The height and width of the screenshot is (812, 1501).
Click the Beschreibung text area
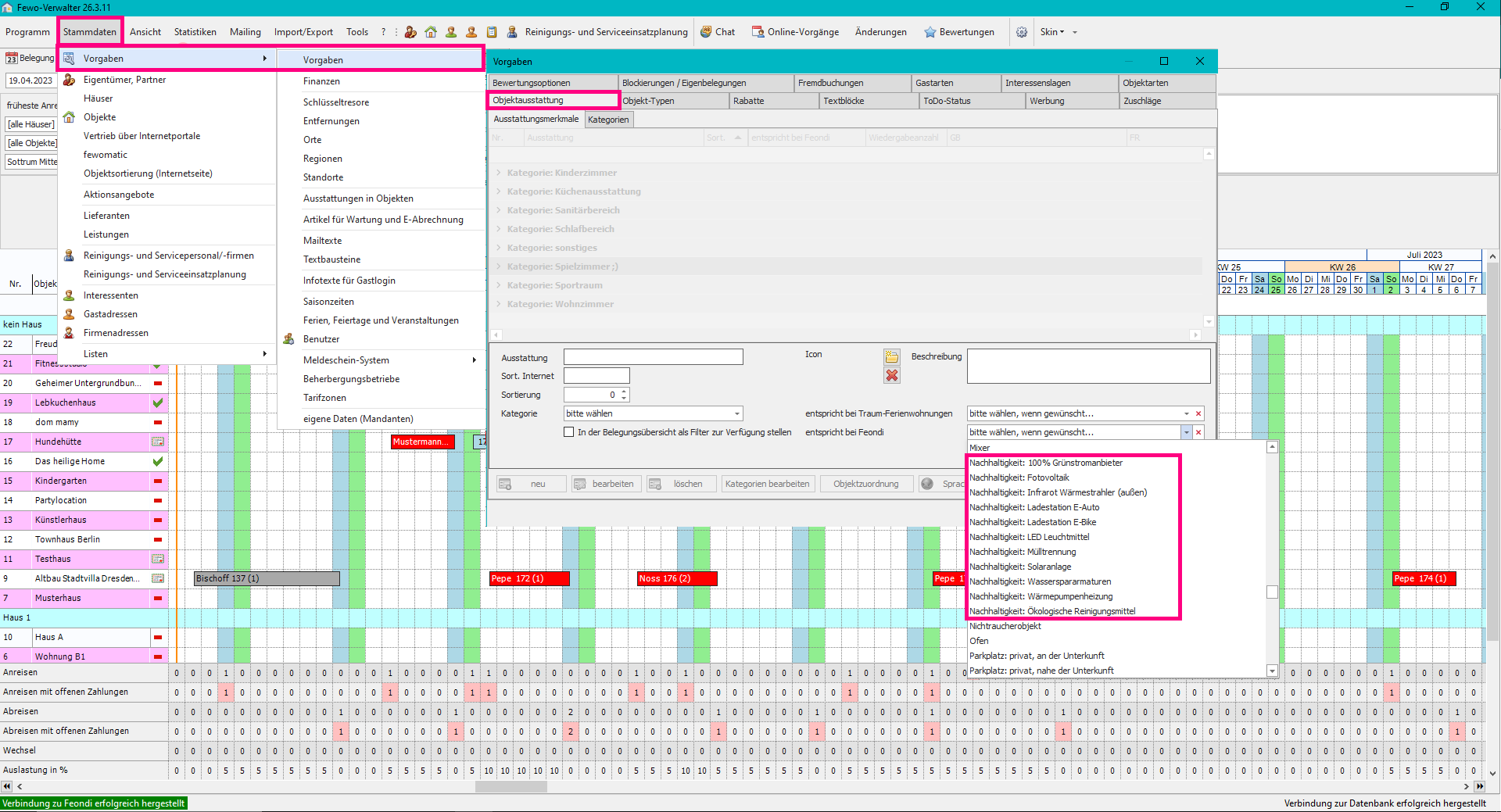click(x=1088, y=366)
